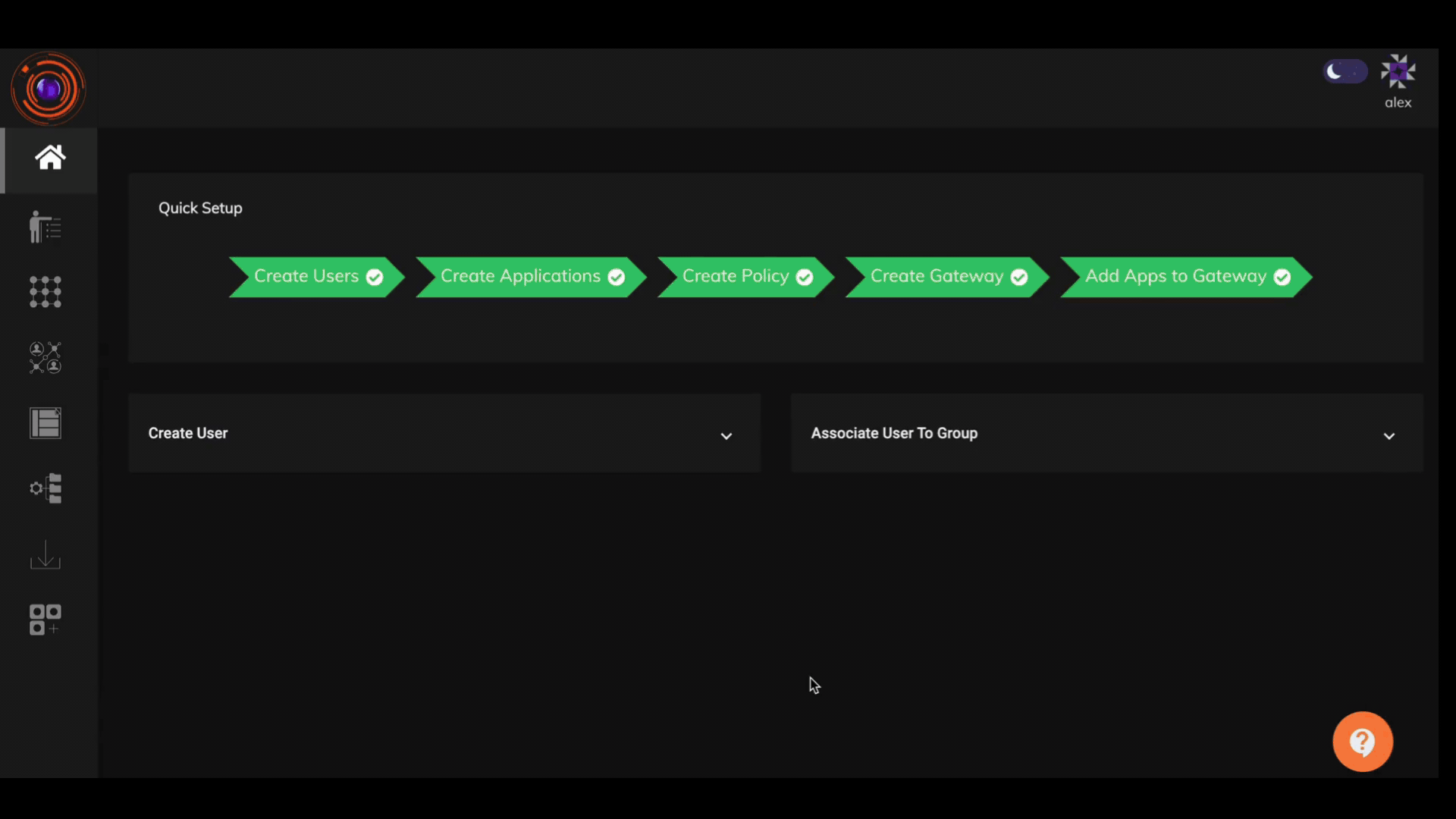Click the Add Apps to Gateway step
Image resolution: width=1456 pixels, height=819 pixels.
pos(1182,275)
